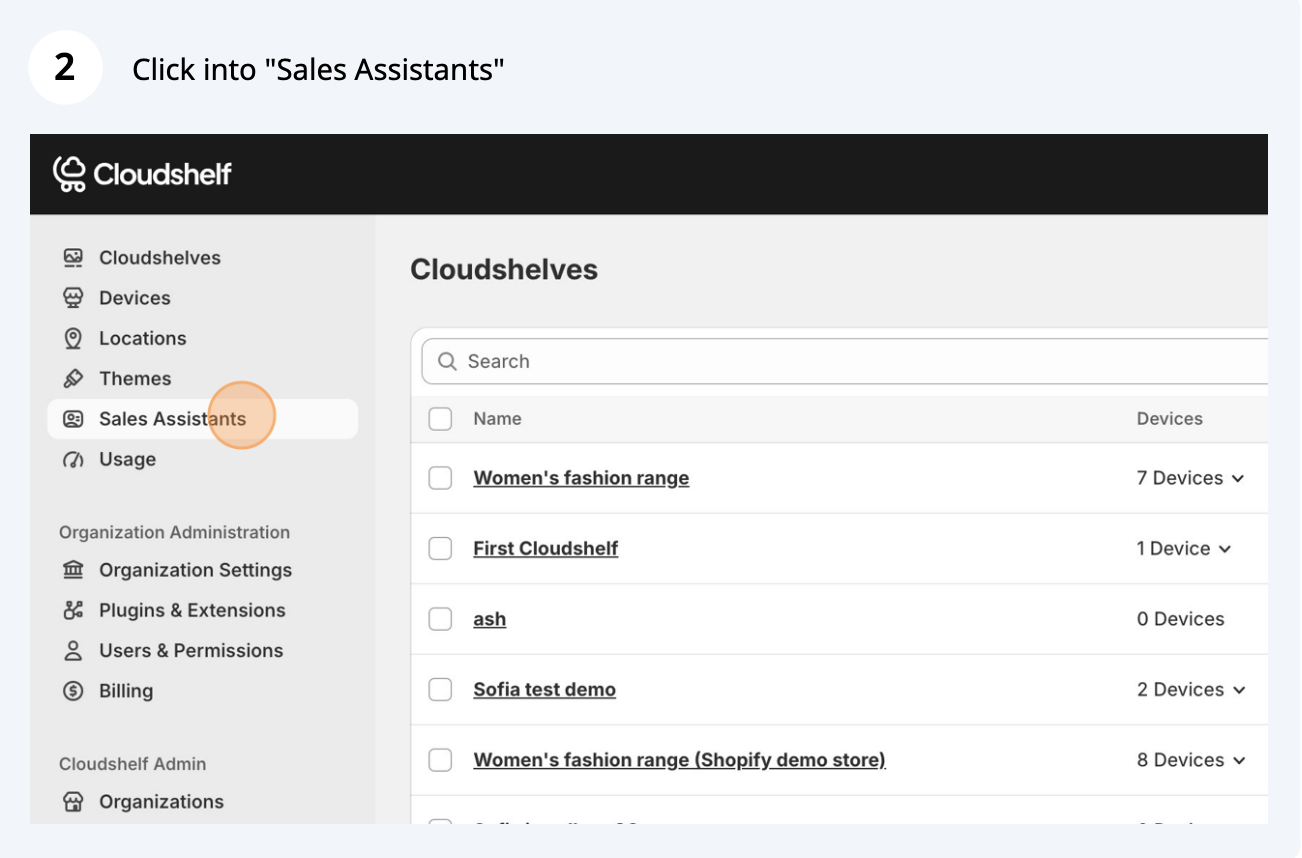Click the Themes paintbrush icon
The width and height of the screenshot is (1302, 858).
[73, 379]
